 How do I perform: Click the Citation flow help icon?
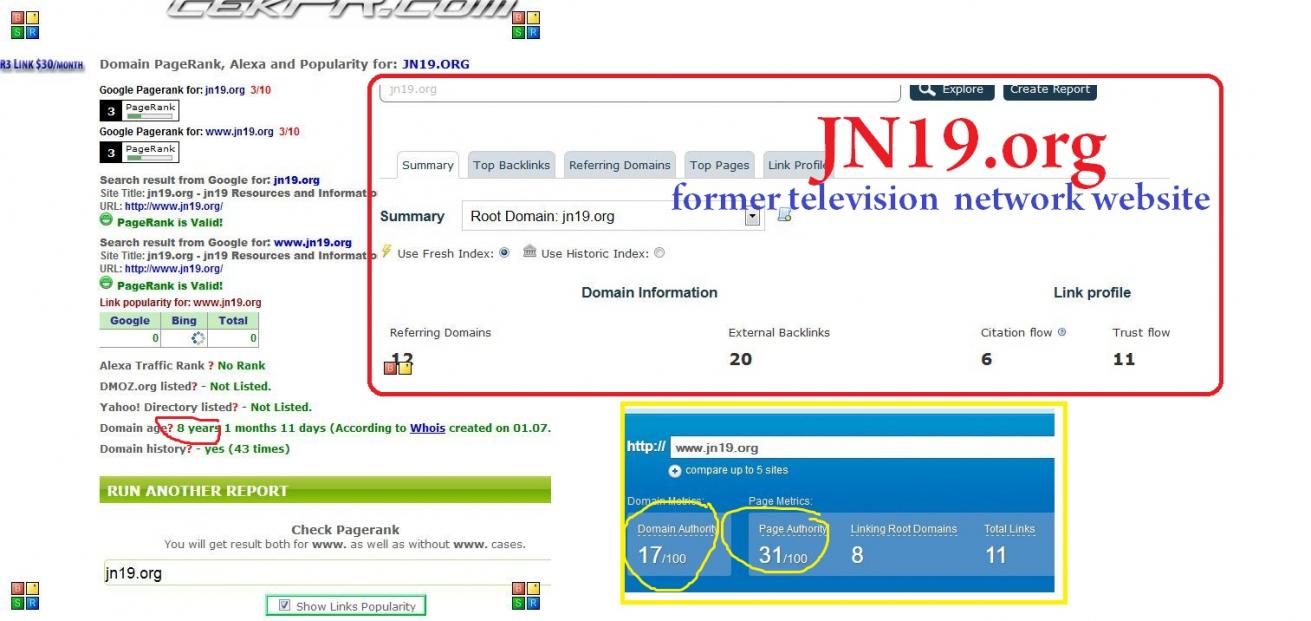pyautogui.click(x=1062, y=332)
